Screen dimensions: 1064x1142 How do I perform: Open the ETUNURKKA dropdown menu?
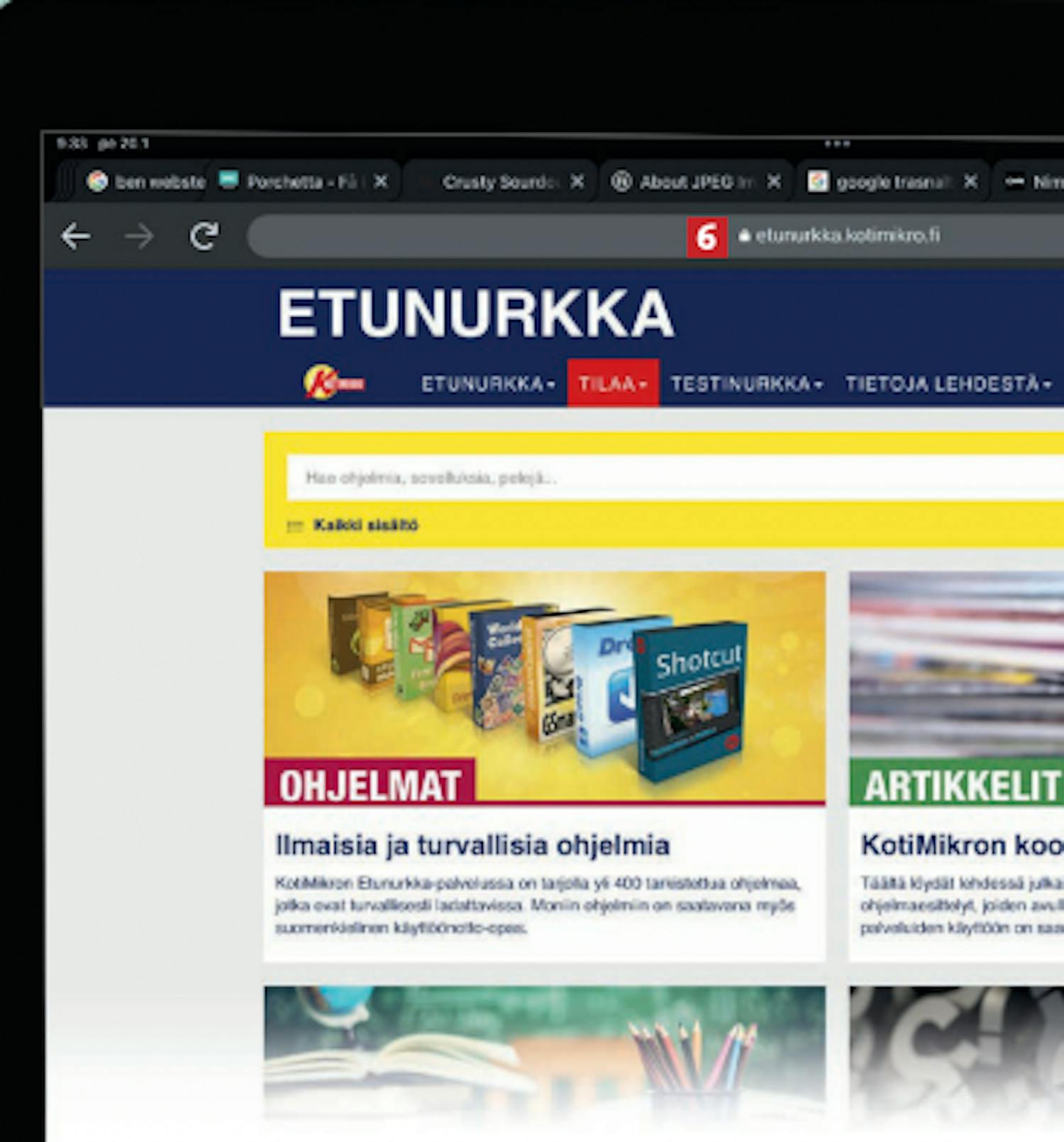pos(488,384)
